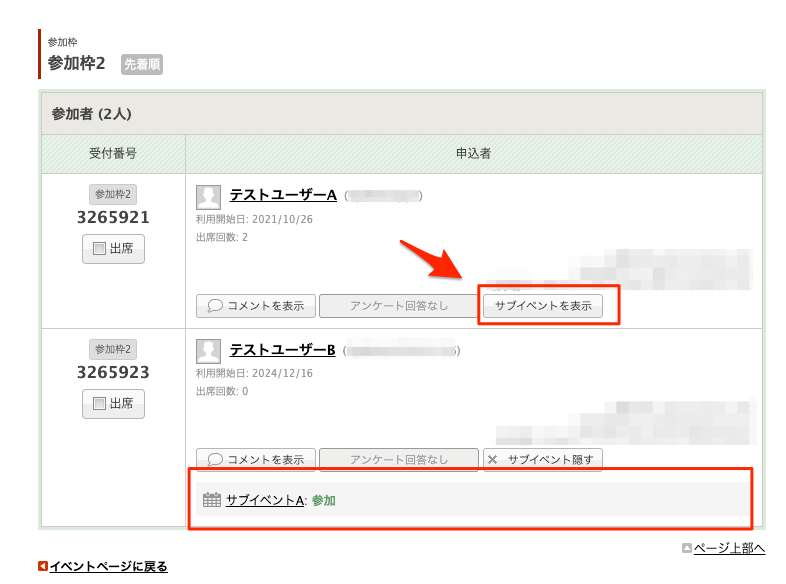Screen dimensions: 786x584
Task: Click アンケート回答なし in テストユーザーA's row
Action: [398, 306]
